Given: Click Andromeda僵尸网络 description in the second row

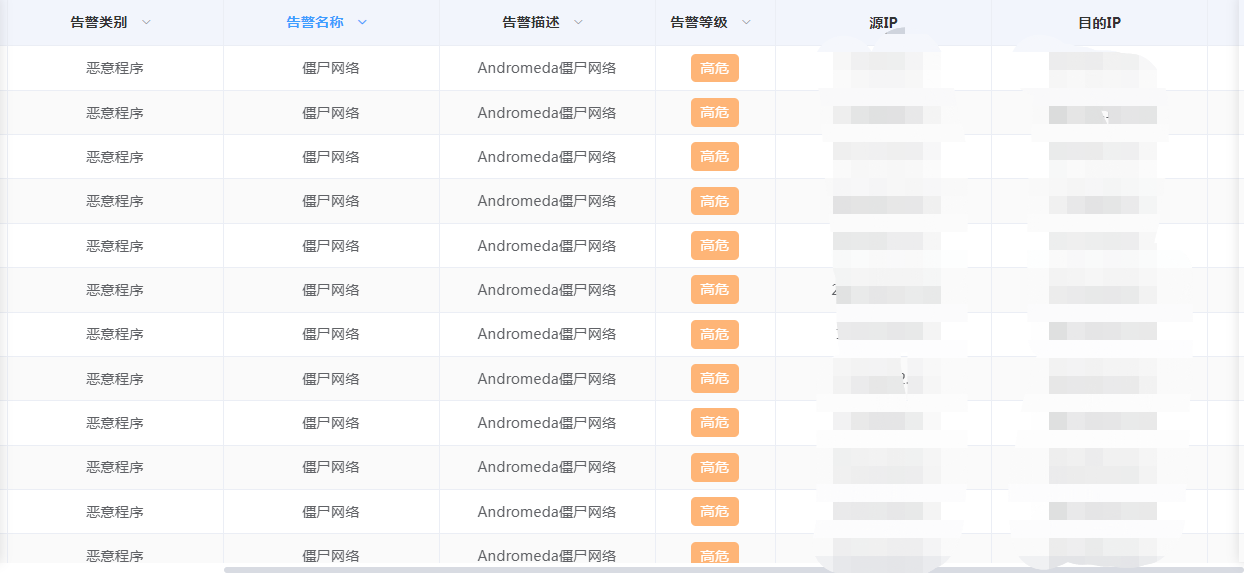Looking at the screenshot, I should tap(546, 113).
